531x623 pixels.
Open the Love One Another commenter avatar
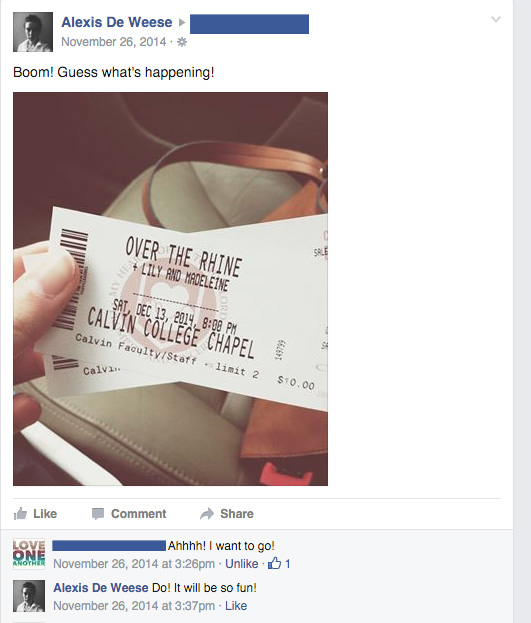pos(29,554)
